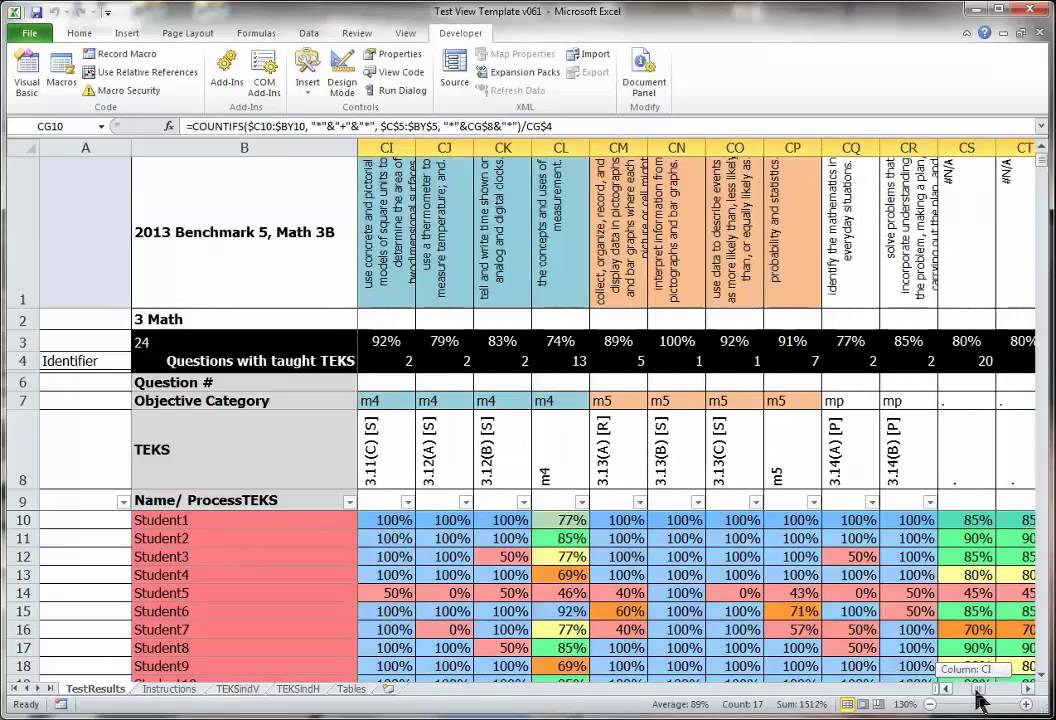The width and height of the screenshot is (1056, 720).
Task: Select Student5 name cell
Action: tap(244, 593)
